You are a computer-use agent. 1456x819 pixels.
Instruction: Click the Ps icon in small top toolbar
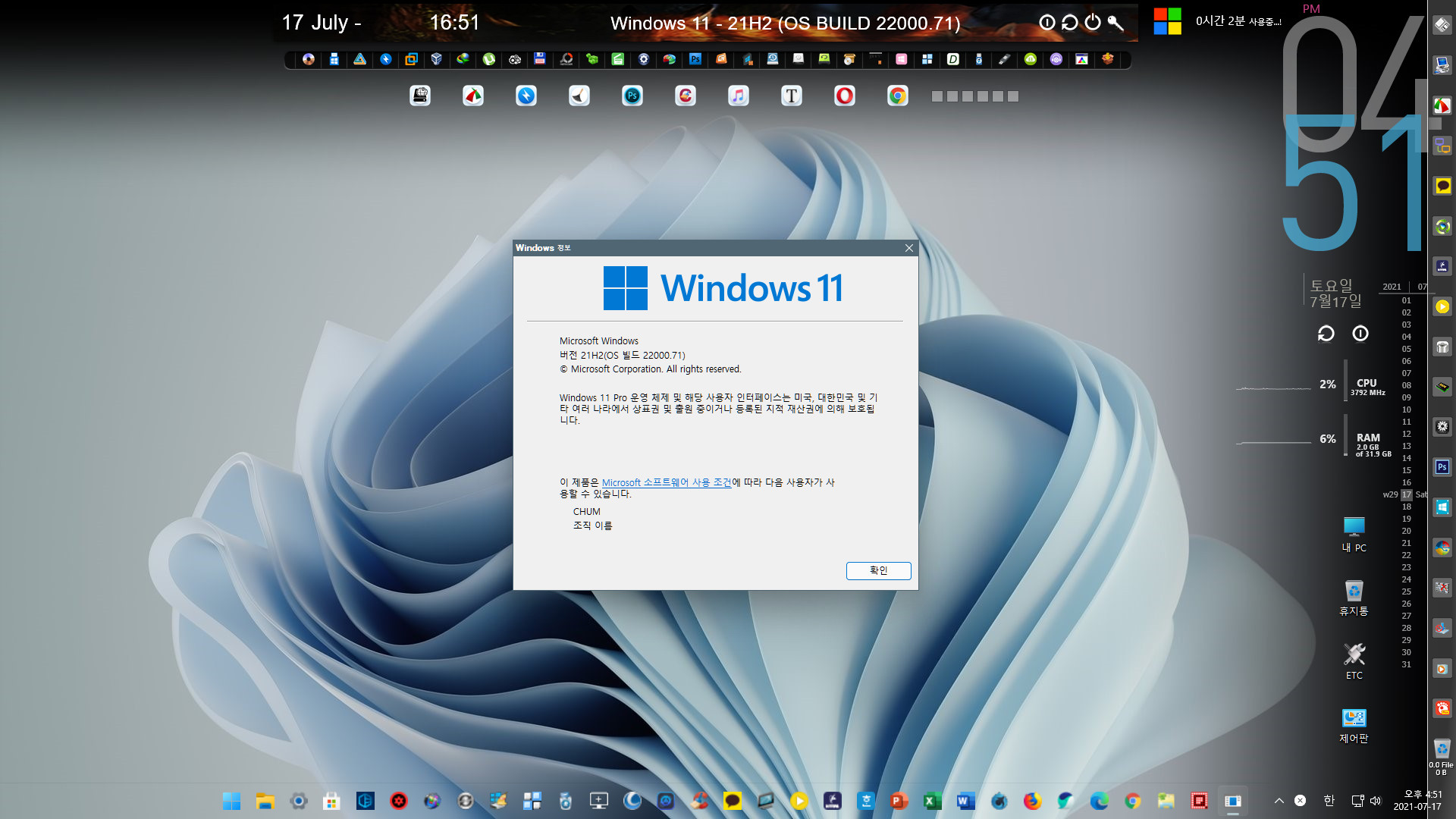[695, 59]
